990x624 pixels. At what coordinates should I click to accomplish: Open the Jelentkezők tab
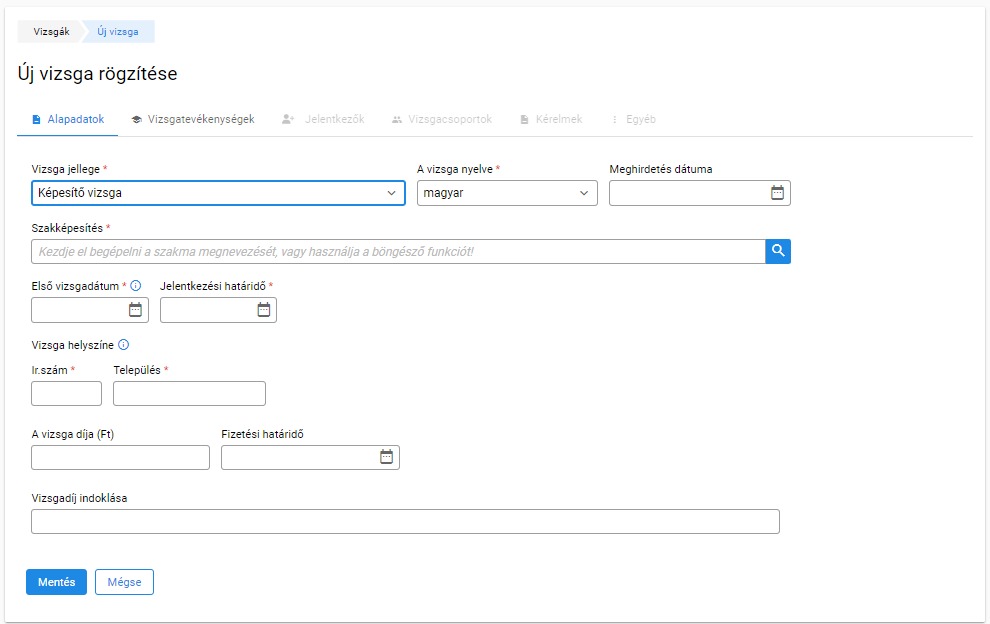click(323, 119)
